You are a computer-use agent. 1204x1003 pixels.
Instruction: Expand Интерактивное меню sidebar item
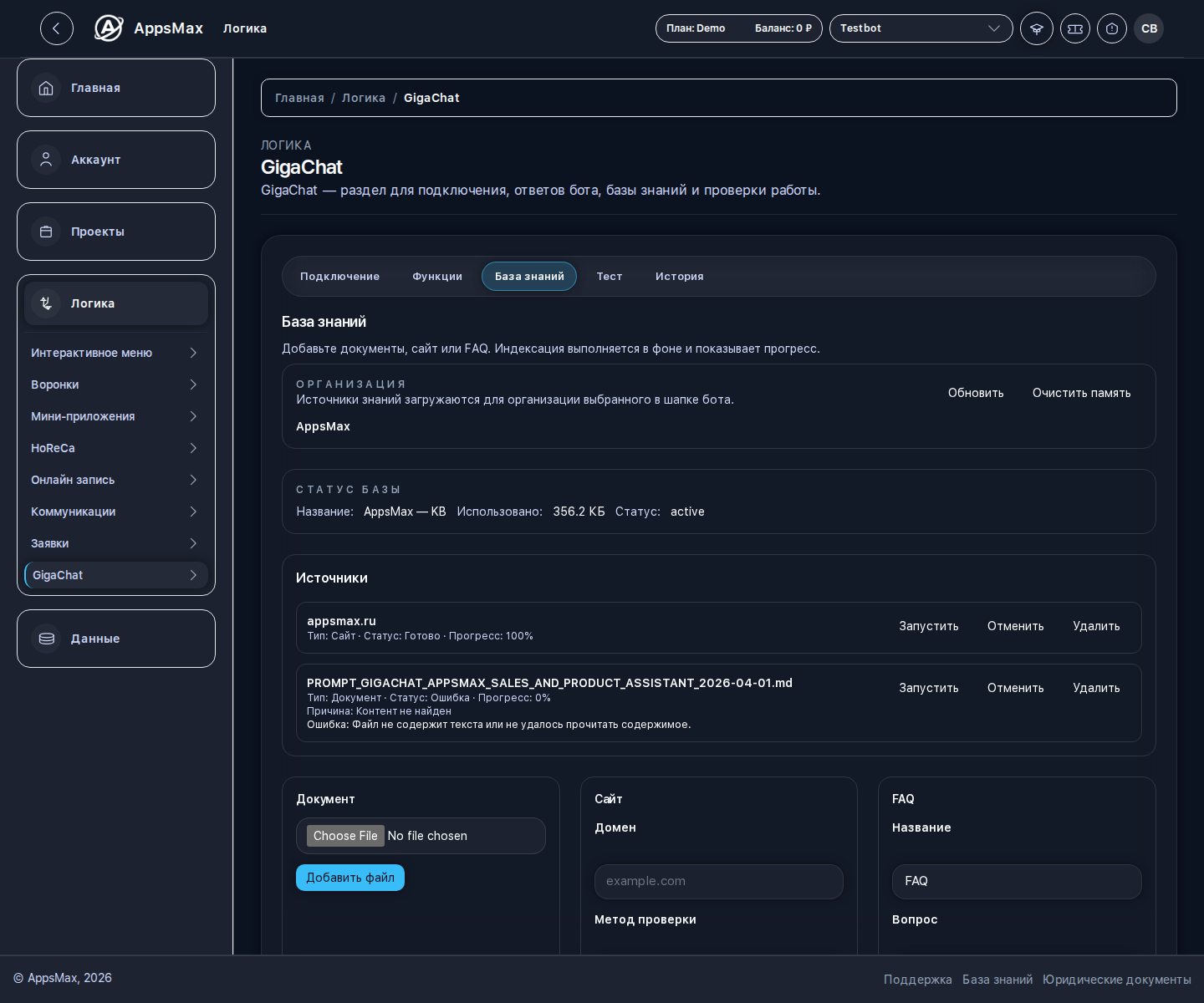115,353
